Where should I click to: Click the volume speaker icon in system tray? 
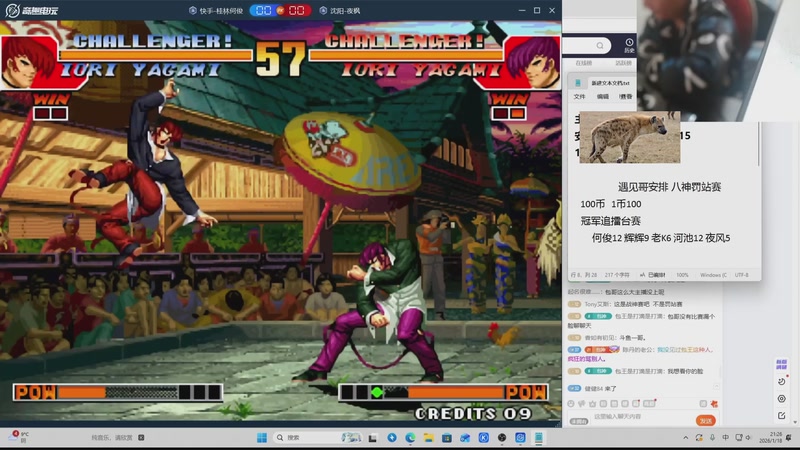pos(748,438)
